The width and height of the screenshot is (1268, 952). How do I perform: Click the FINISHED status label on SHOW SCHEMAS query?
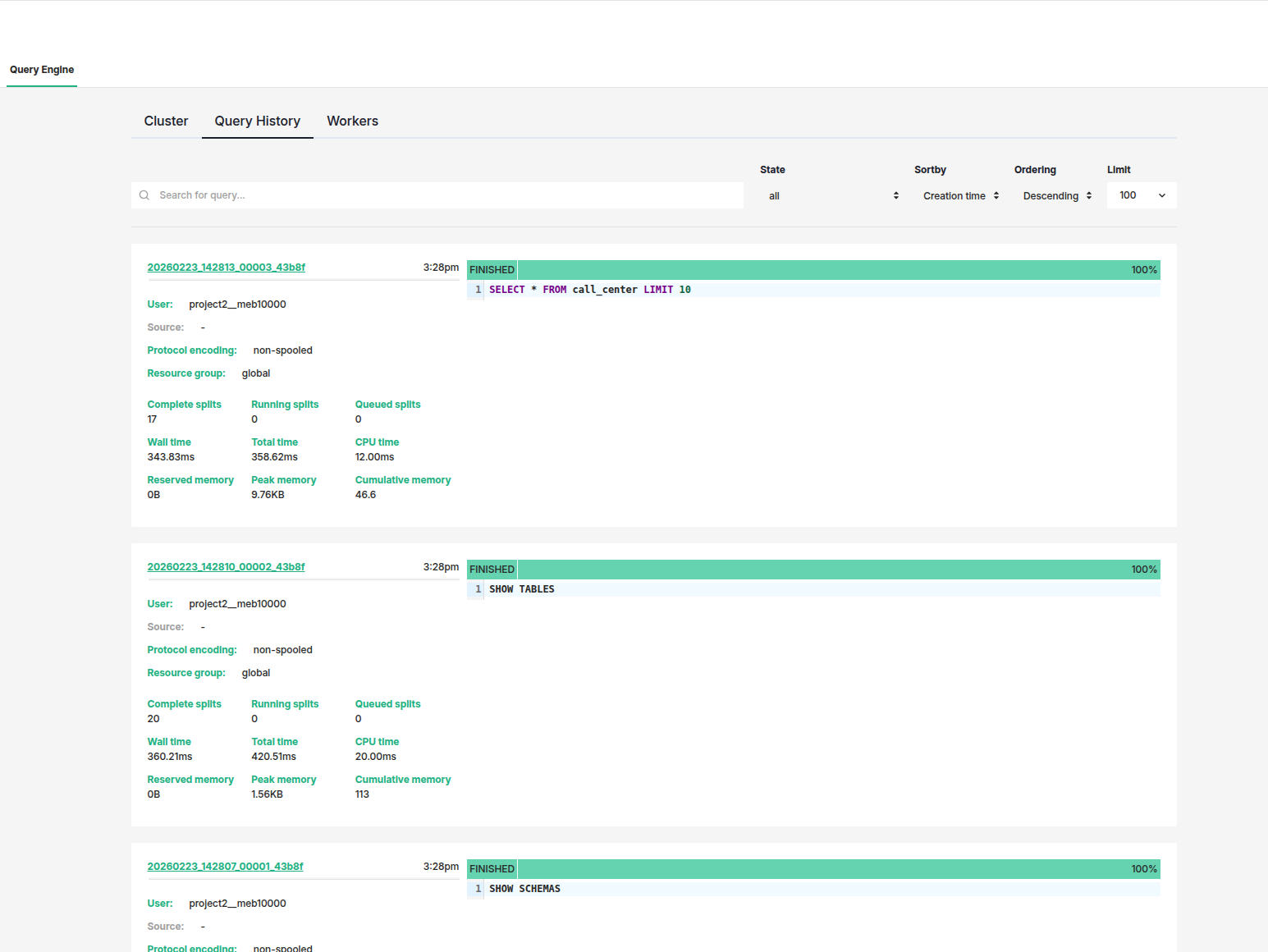coord(491,868)
